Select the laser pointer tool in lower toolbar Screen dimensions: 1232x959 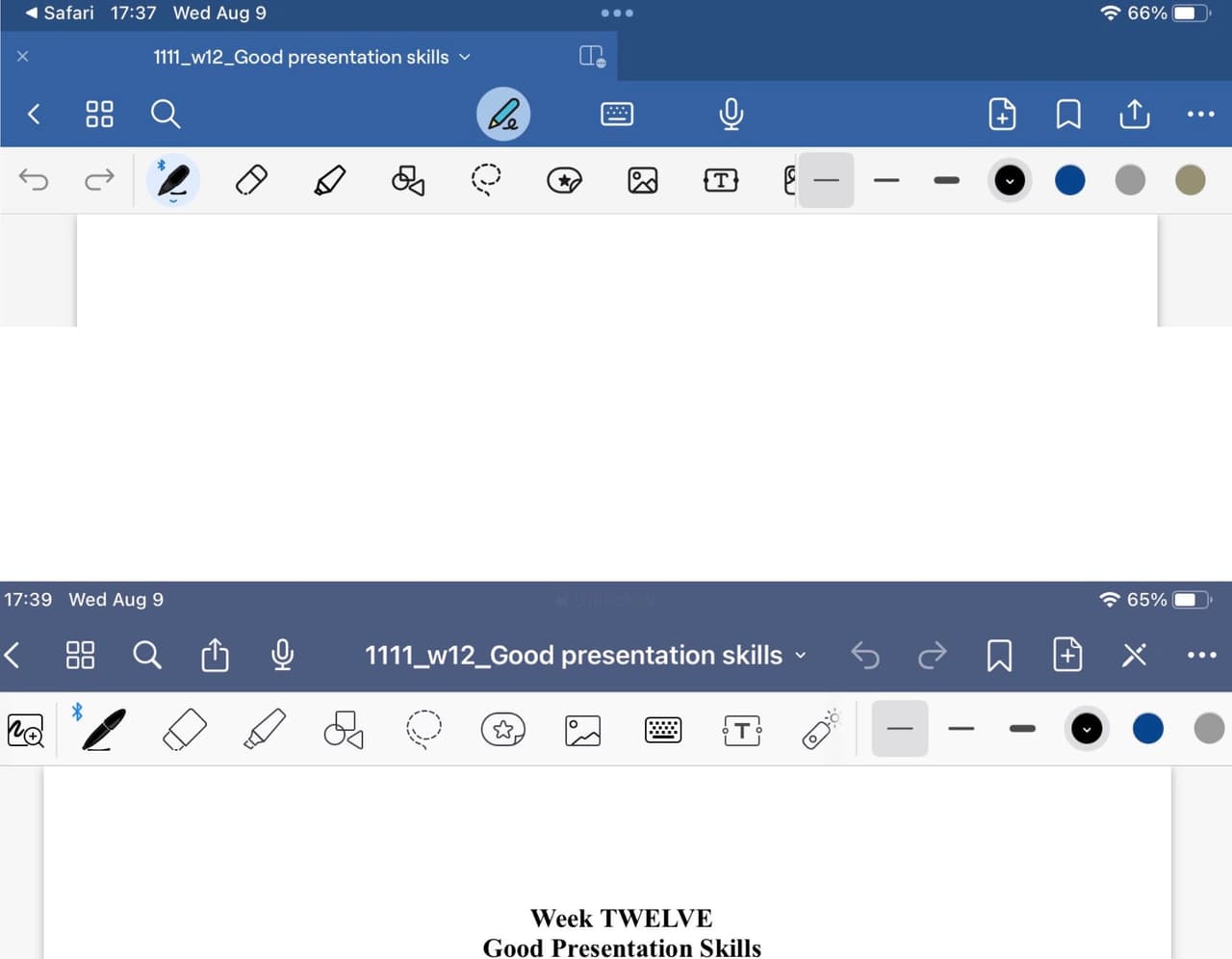tap(820, 730)
